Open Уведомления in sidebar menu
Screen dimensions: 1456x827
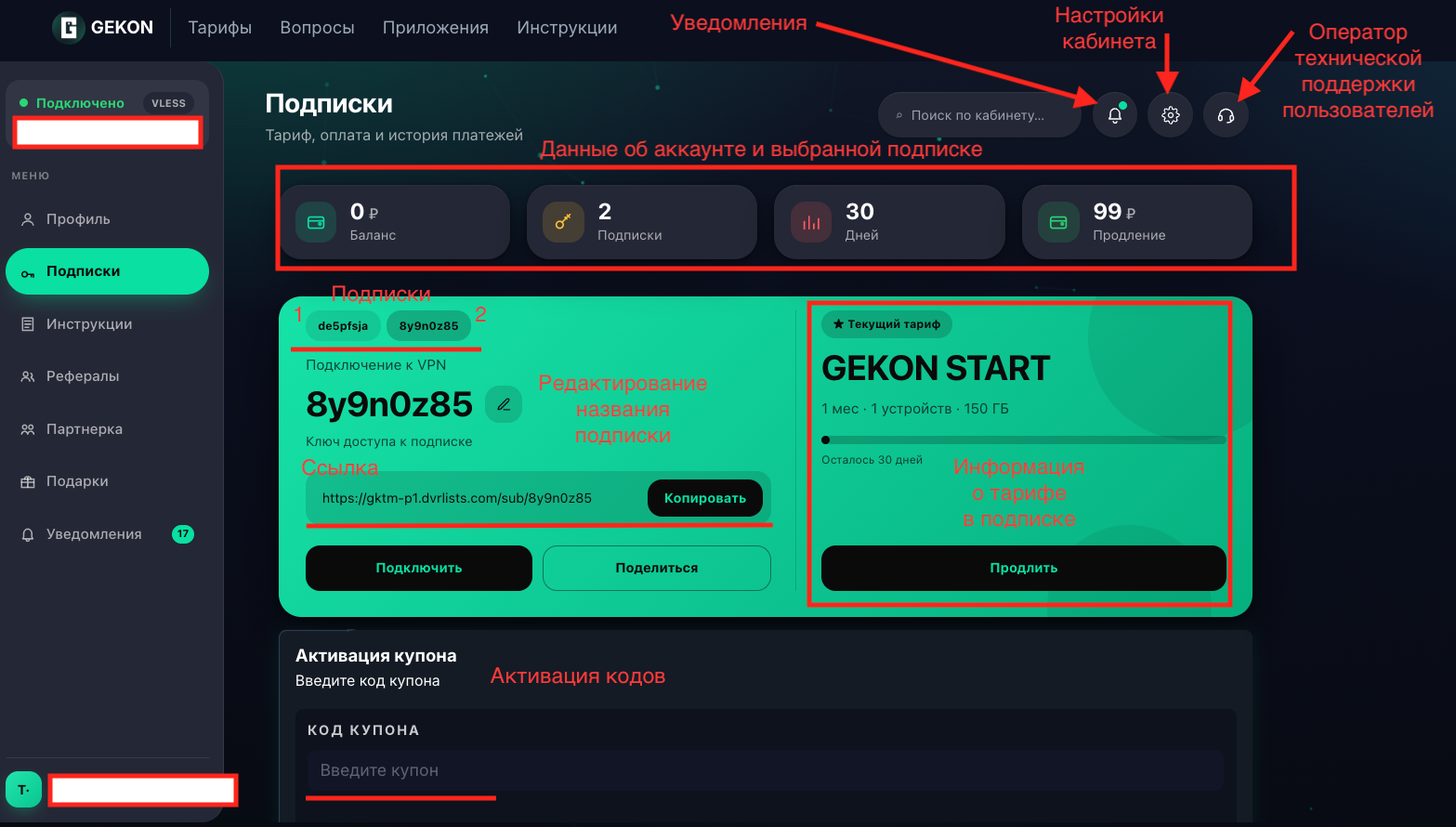107,534
